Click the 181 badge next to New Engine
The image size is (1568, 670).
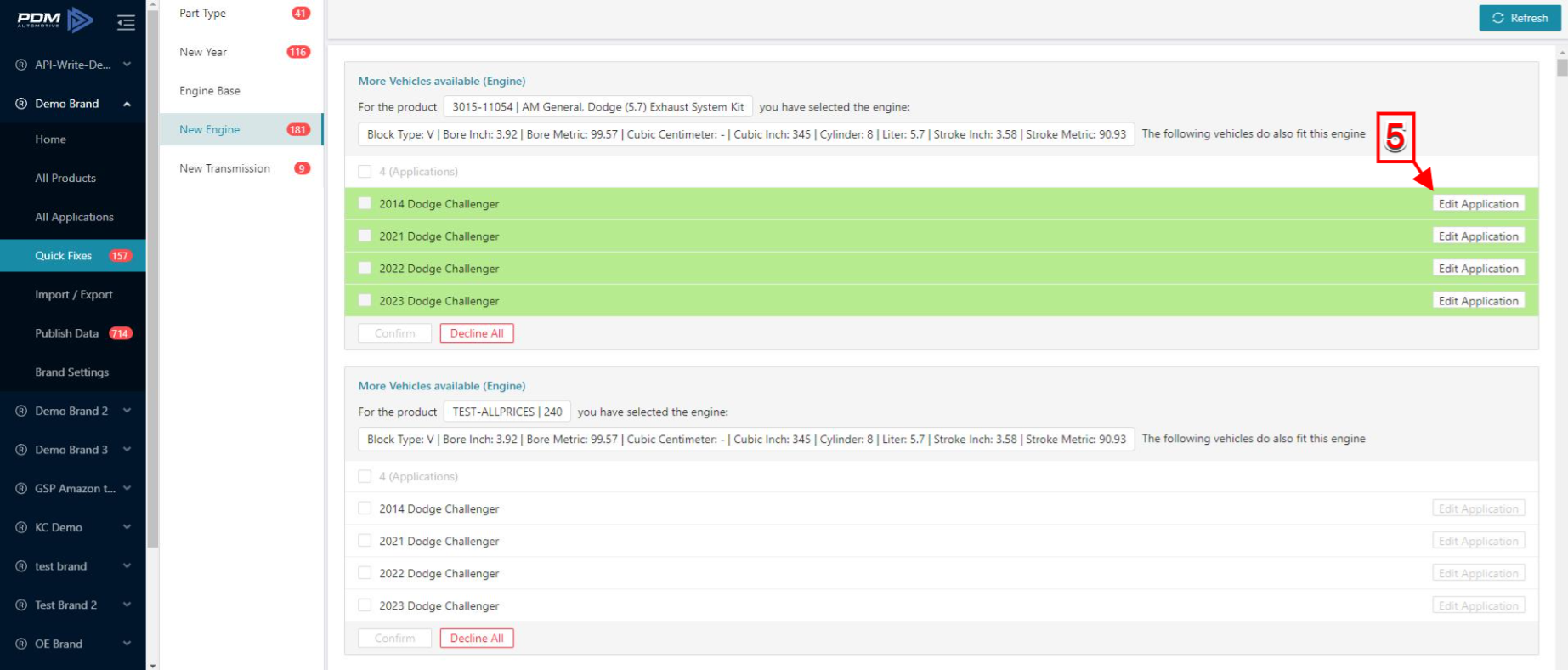(x=298, y=130)
